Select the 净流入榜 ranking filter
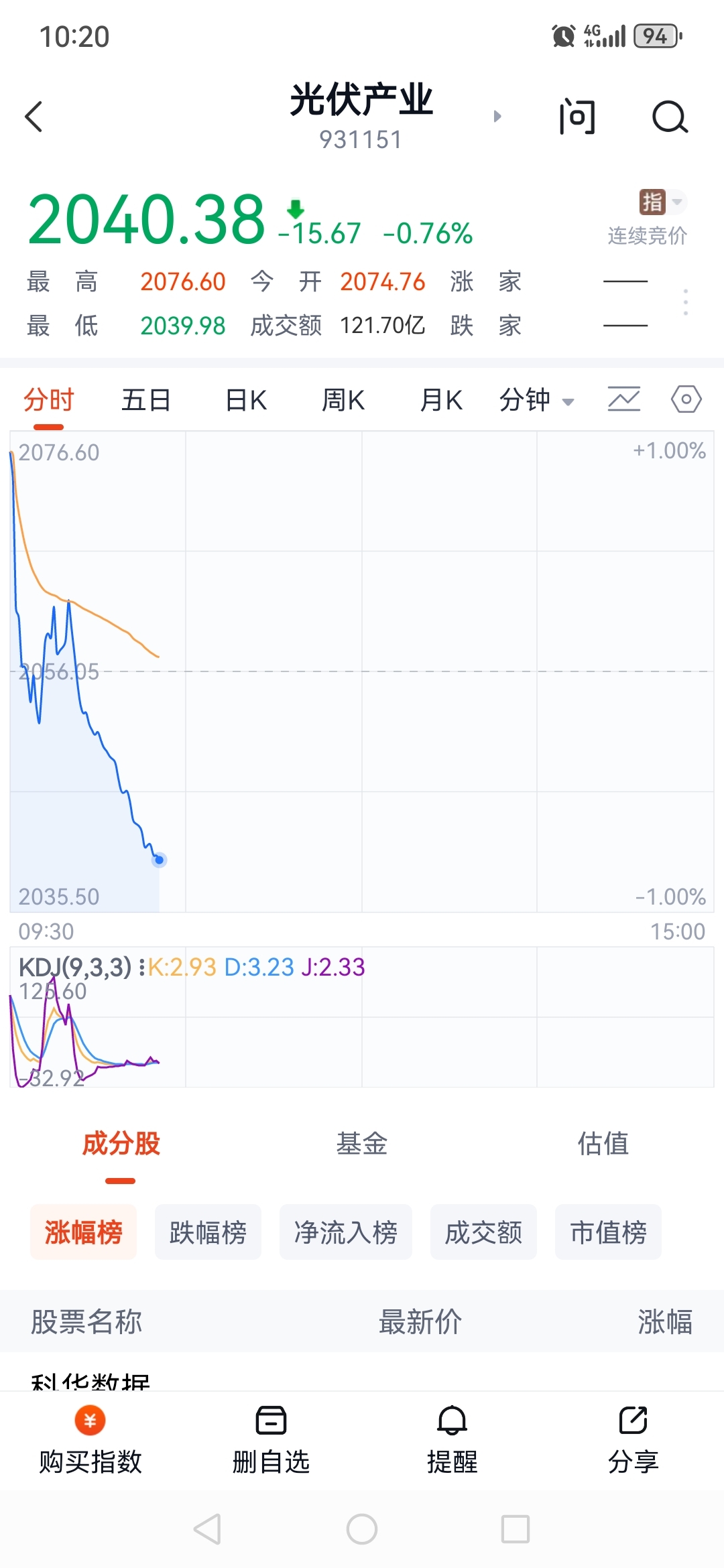Image resolution: width=724 pixels, height=1568 pixels. click(346, 1232)
